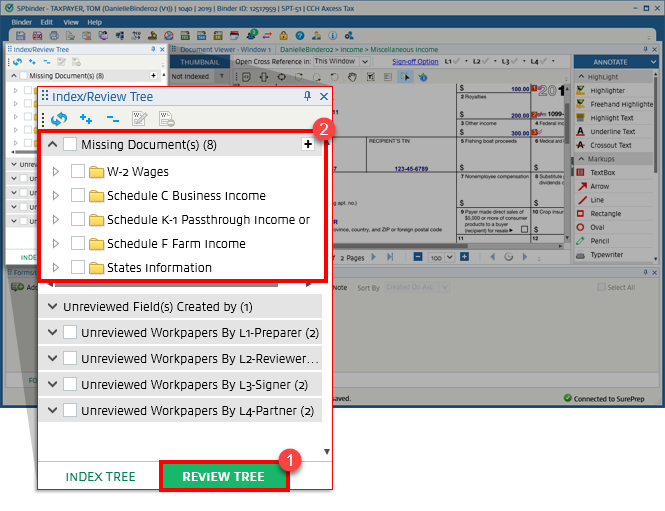665x511 pixels.
Task: Click the calendar icon in main toolbar
Action: pos(234,36)
